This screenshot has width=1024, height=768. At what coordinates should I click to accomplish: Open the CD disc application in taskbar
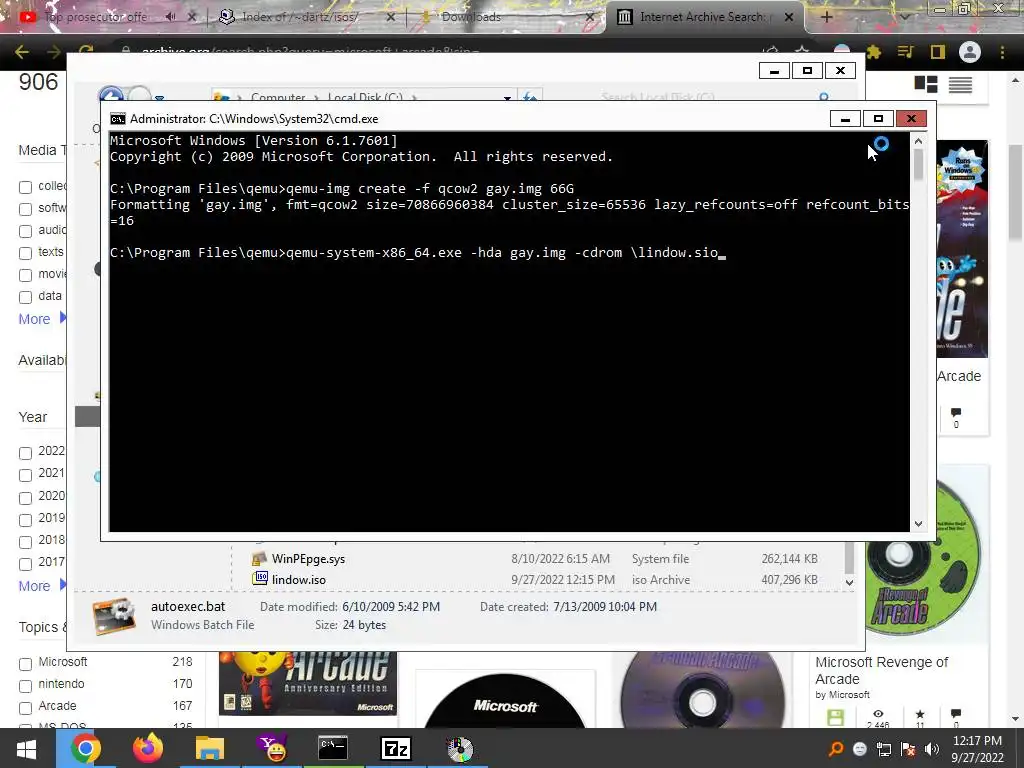tap(459, 748)
